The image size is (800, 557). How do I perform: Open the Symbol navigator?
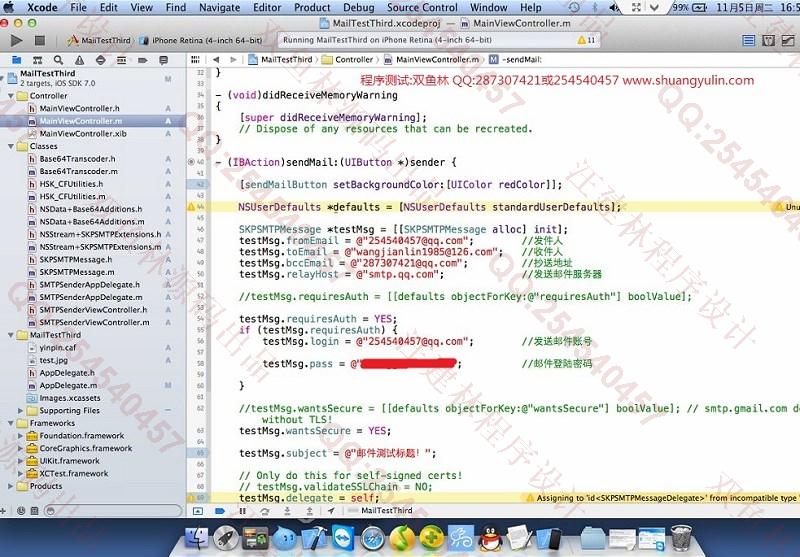37,60
